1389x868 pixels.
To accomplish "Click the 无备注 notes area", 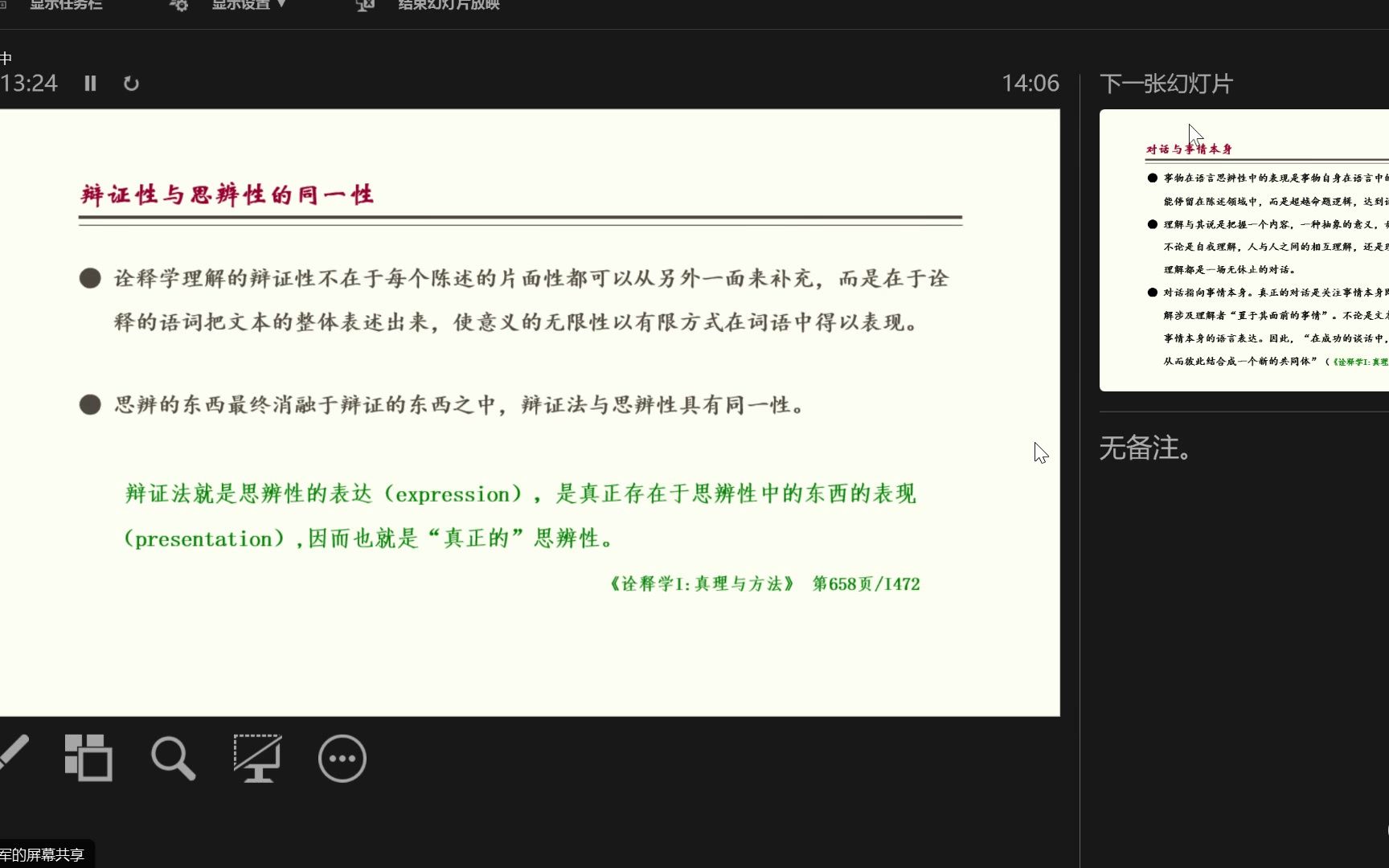I will pos(1145,448).
